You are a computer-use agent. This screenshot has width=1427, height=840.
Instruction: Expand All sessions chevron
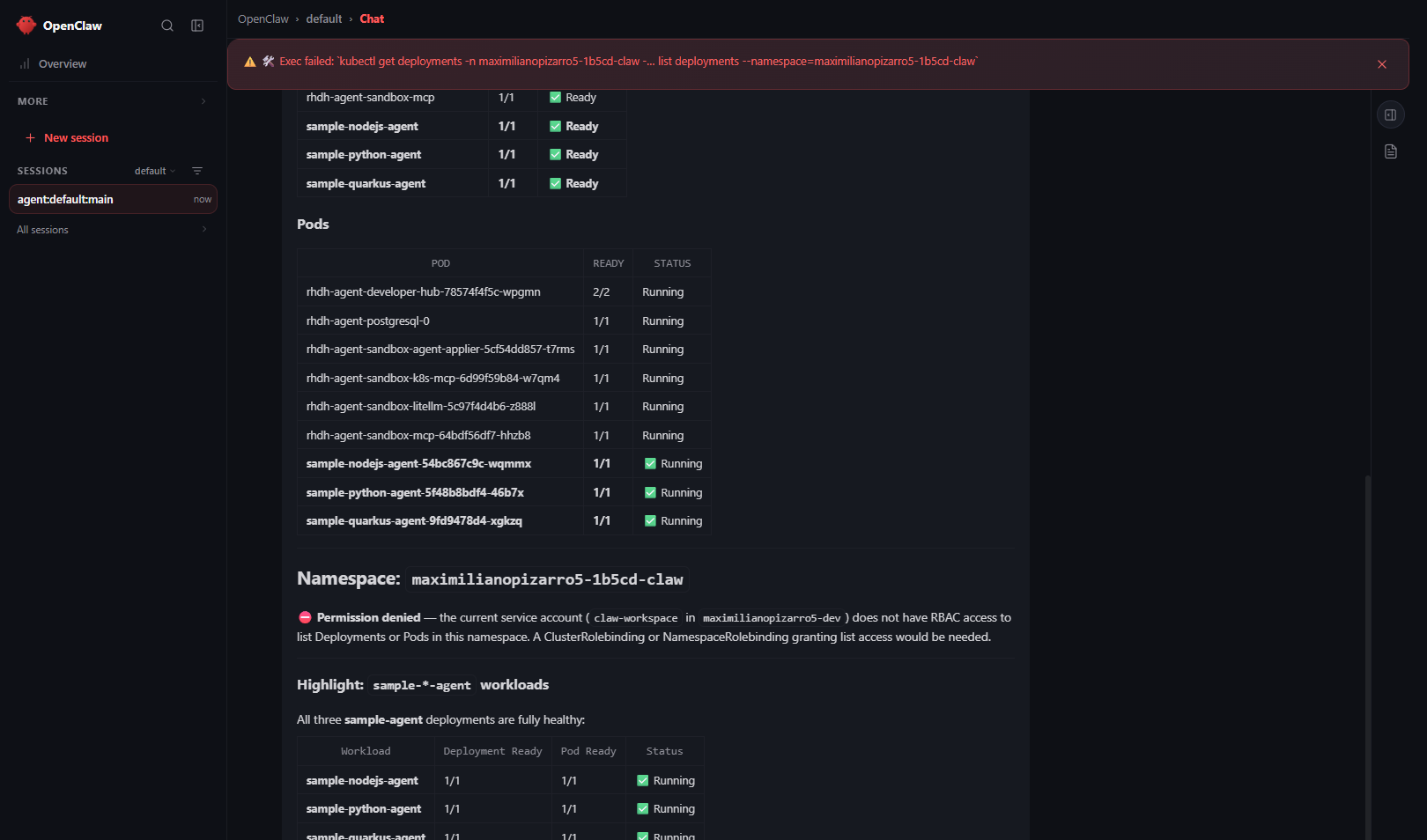pos(204,230)
